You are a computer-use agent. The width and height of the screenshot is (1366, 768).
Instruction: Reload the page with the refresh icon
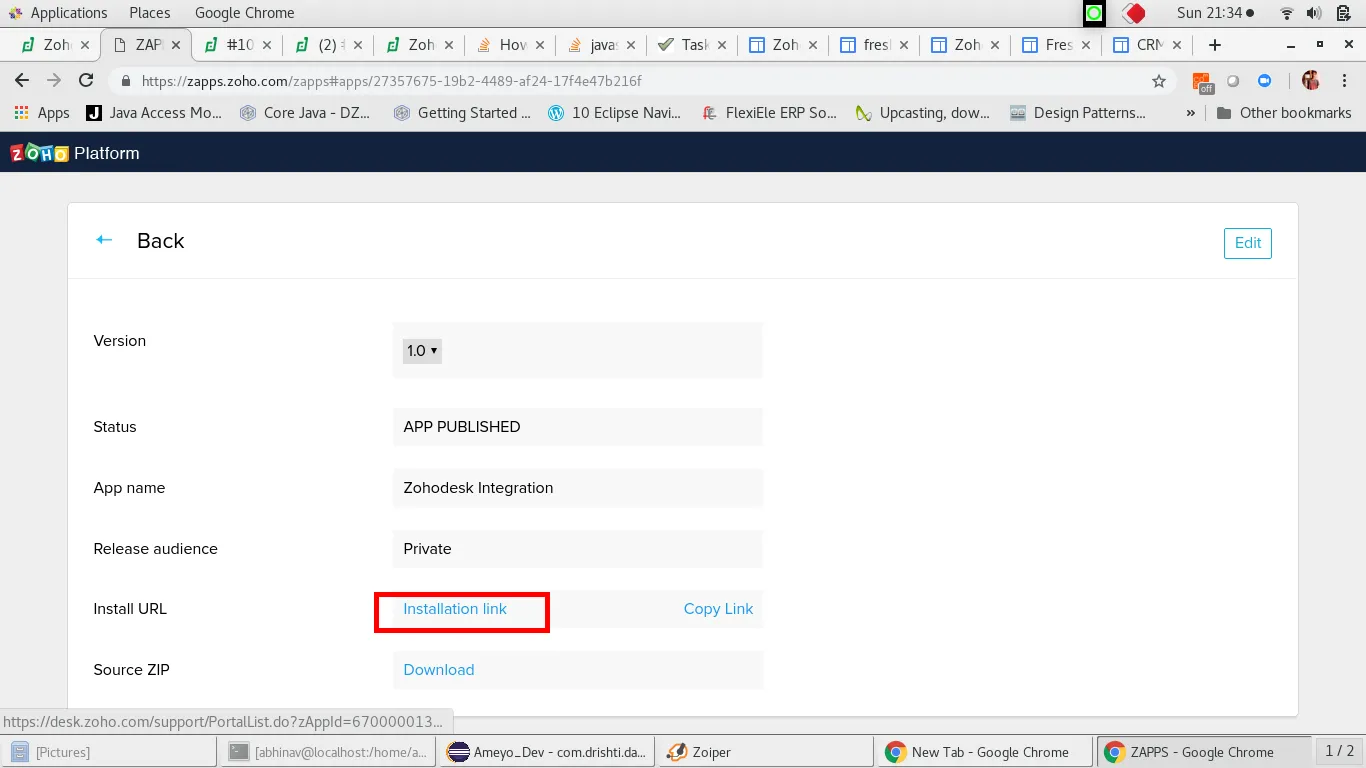click(86, 81)
